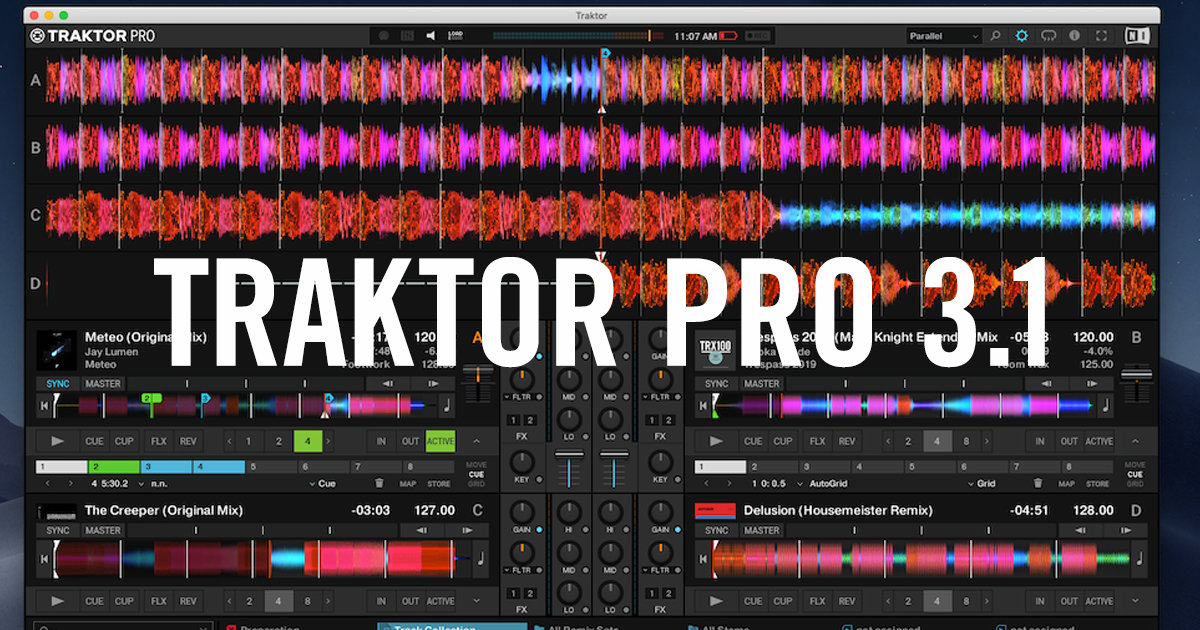Screen dimensions: 1200x630
Task: Play Deck C
Action: coord(58,601)
